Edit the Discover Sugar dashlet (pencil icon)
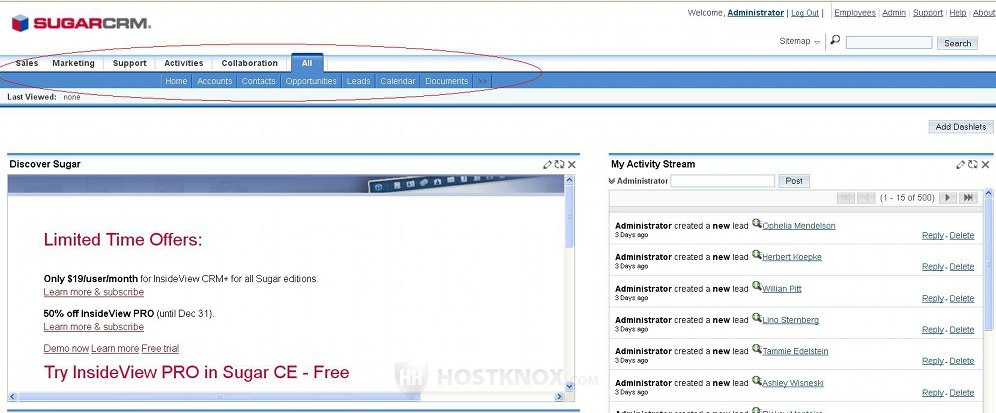This screenshot has width=996, height=413. tap(548, 165)
